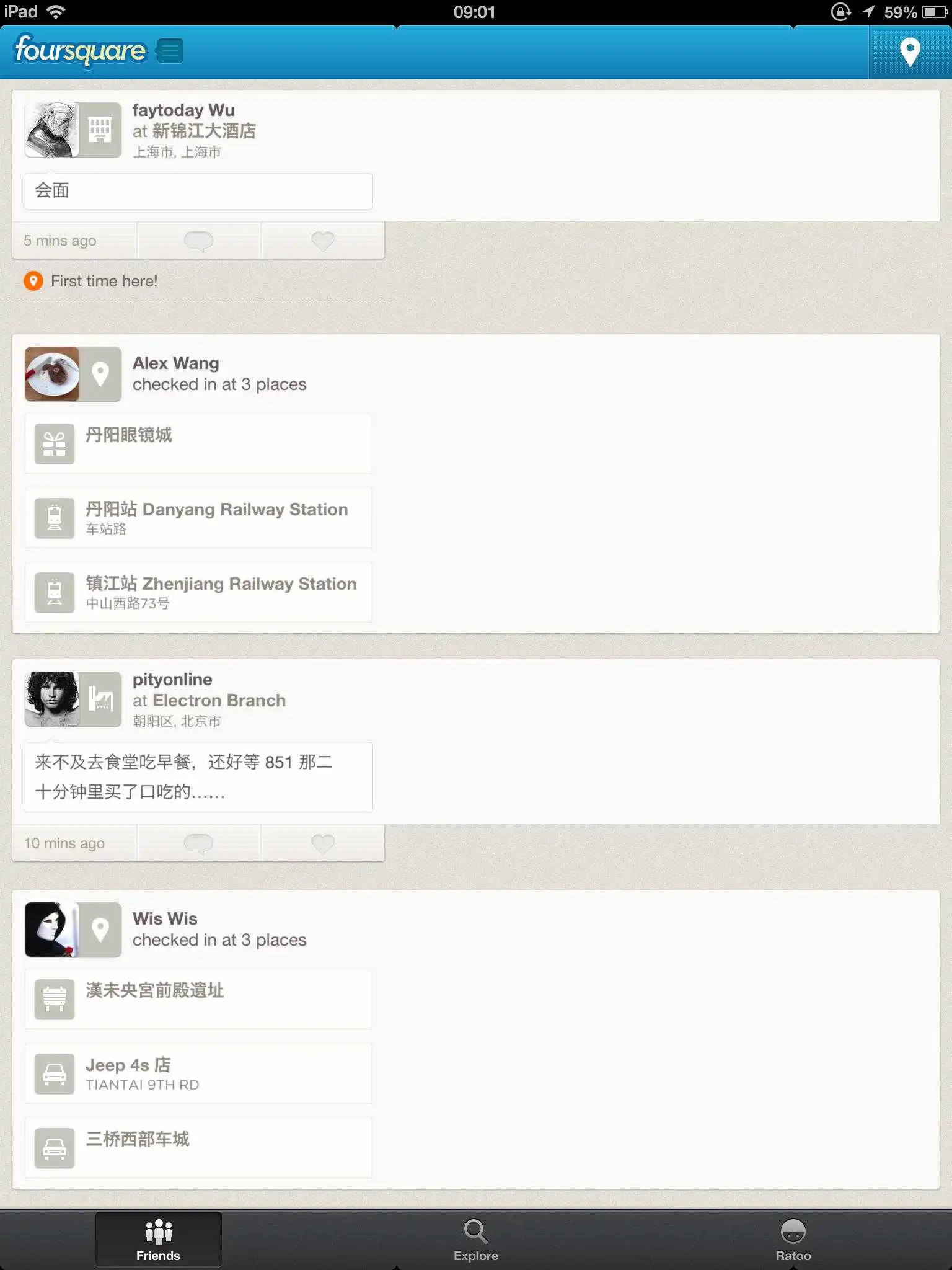The width and height of the screenshot is (952, 1270).
Task: Open Jeep 4s 店 venue entry
Action: [x=198, y=1074]
